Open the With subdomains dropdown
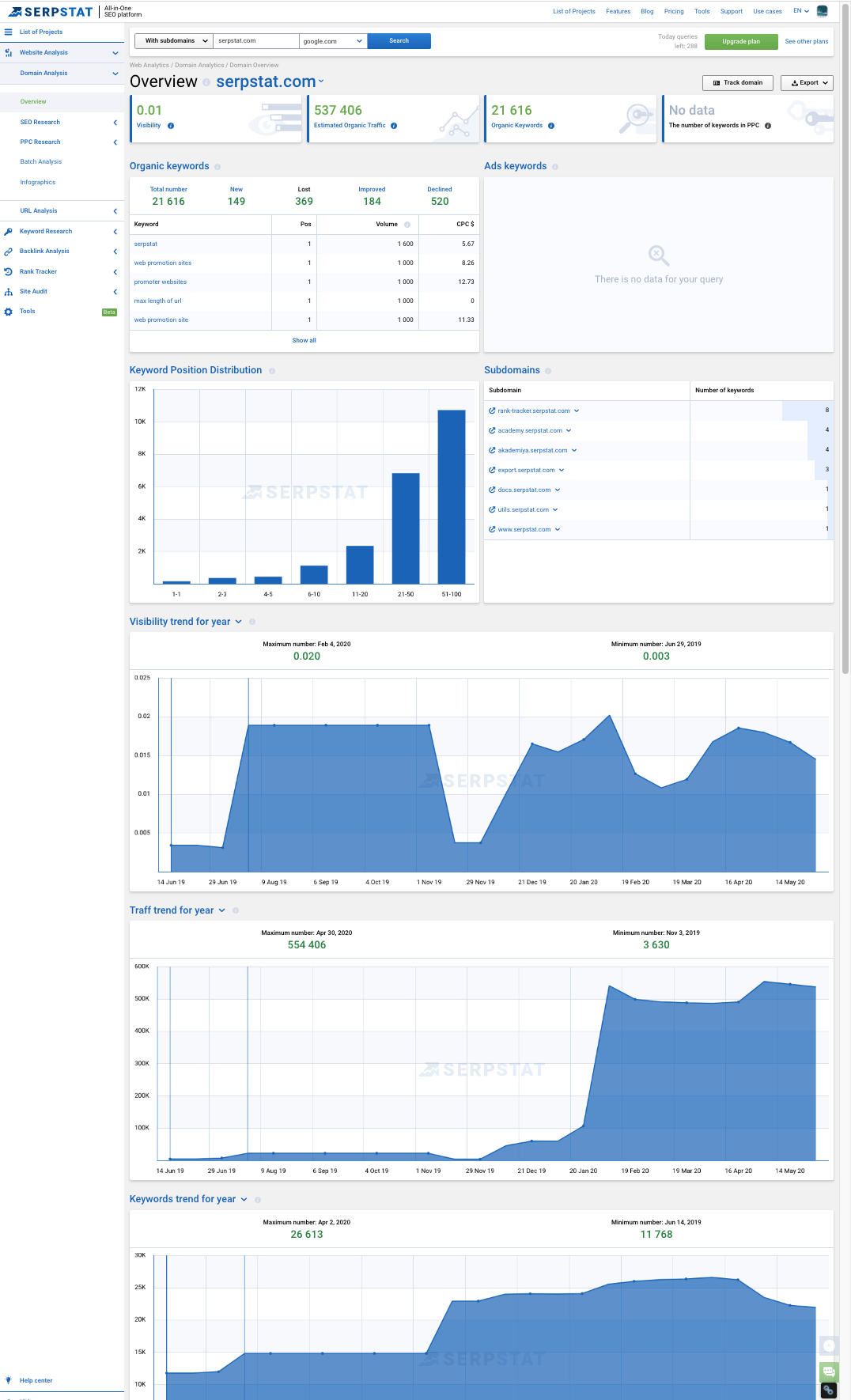Screen dimensions: 851x1400 [x=174, y=41]
